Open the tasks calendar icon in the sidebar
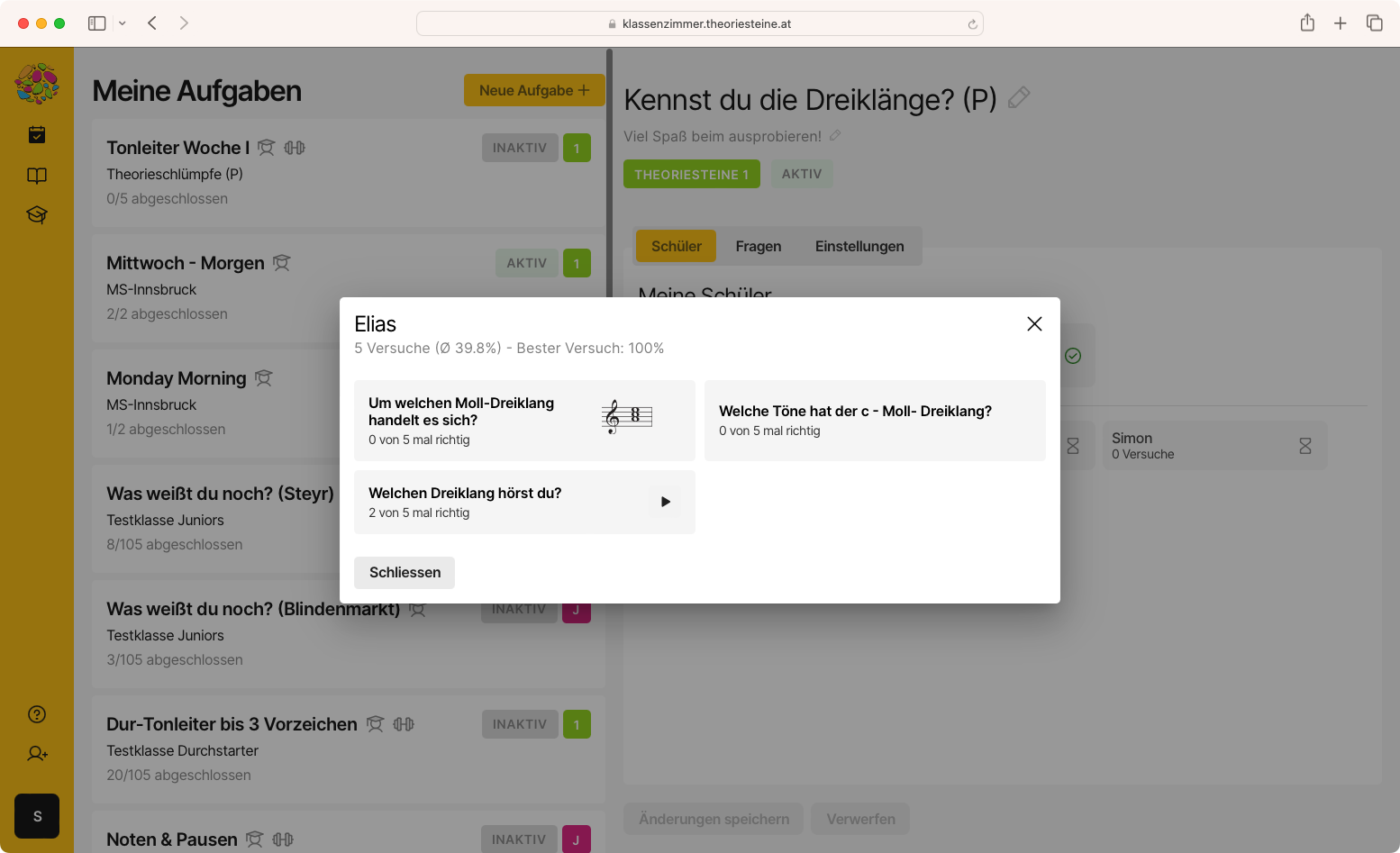 click(x=37, y=135)
